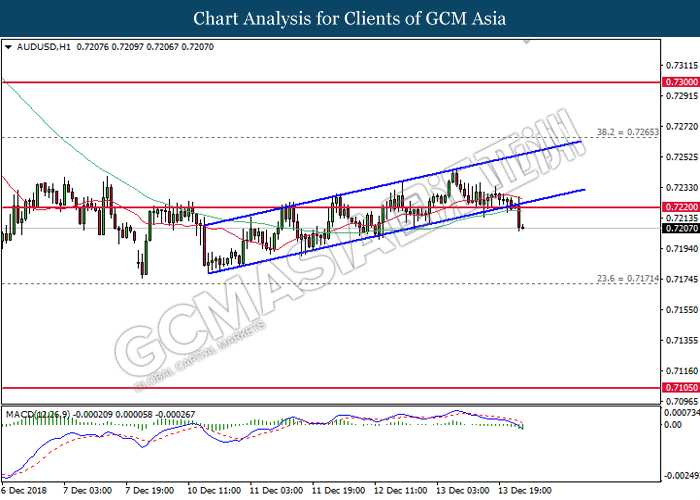The image size is (700, 500).
Task: Click the dropdown triangle beside AUDUSD,H1
Action: [x=8, y=47]
